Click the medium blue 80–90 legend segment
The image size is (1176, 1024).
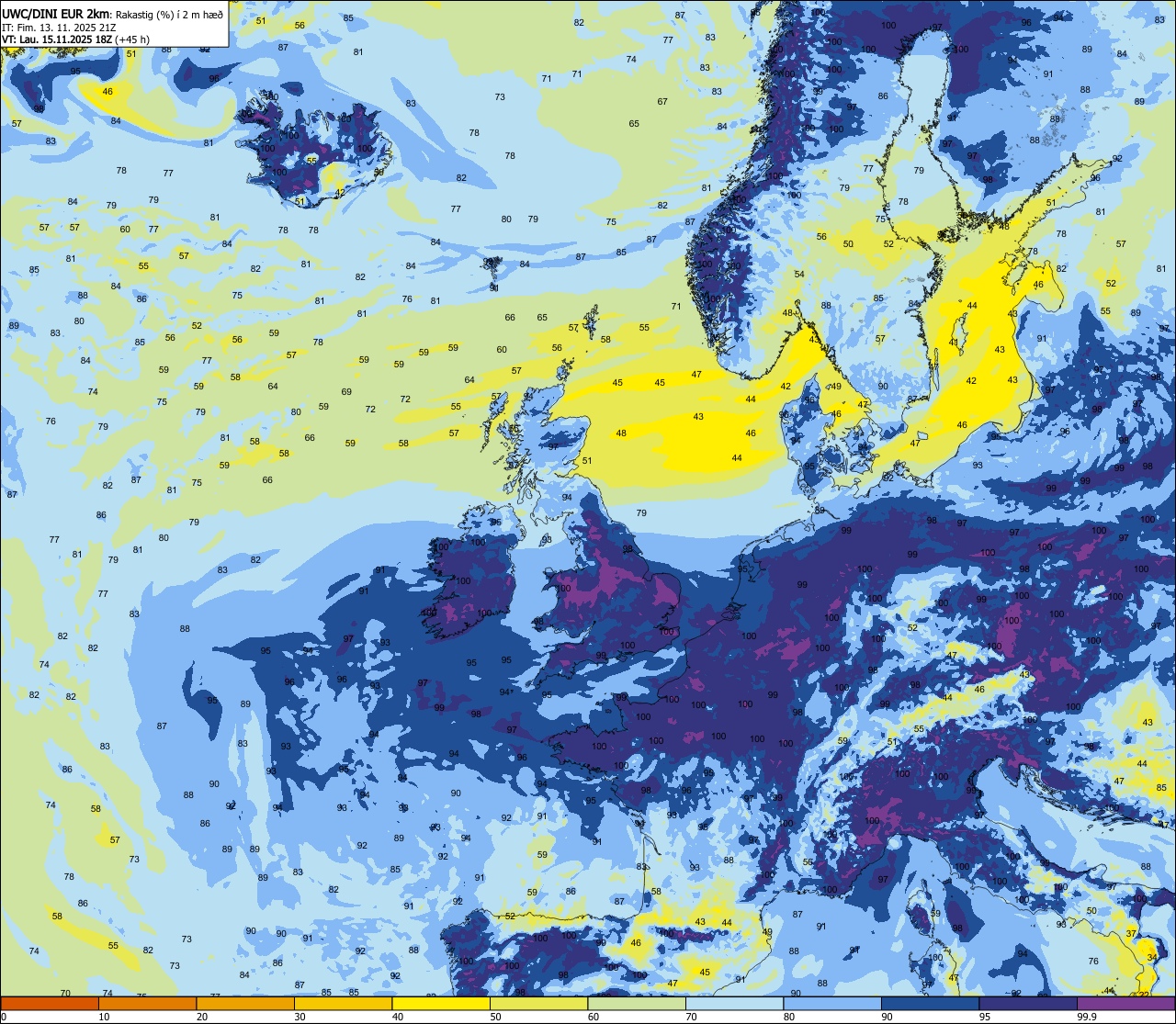[x=832, y=1003]
